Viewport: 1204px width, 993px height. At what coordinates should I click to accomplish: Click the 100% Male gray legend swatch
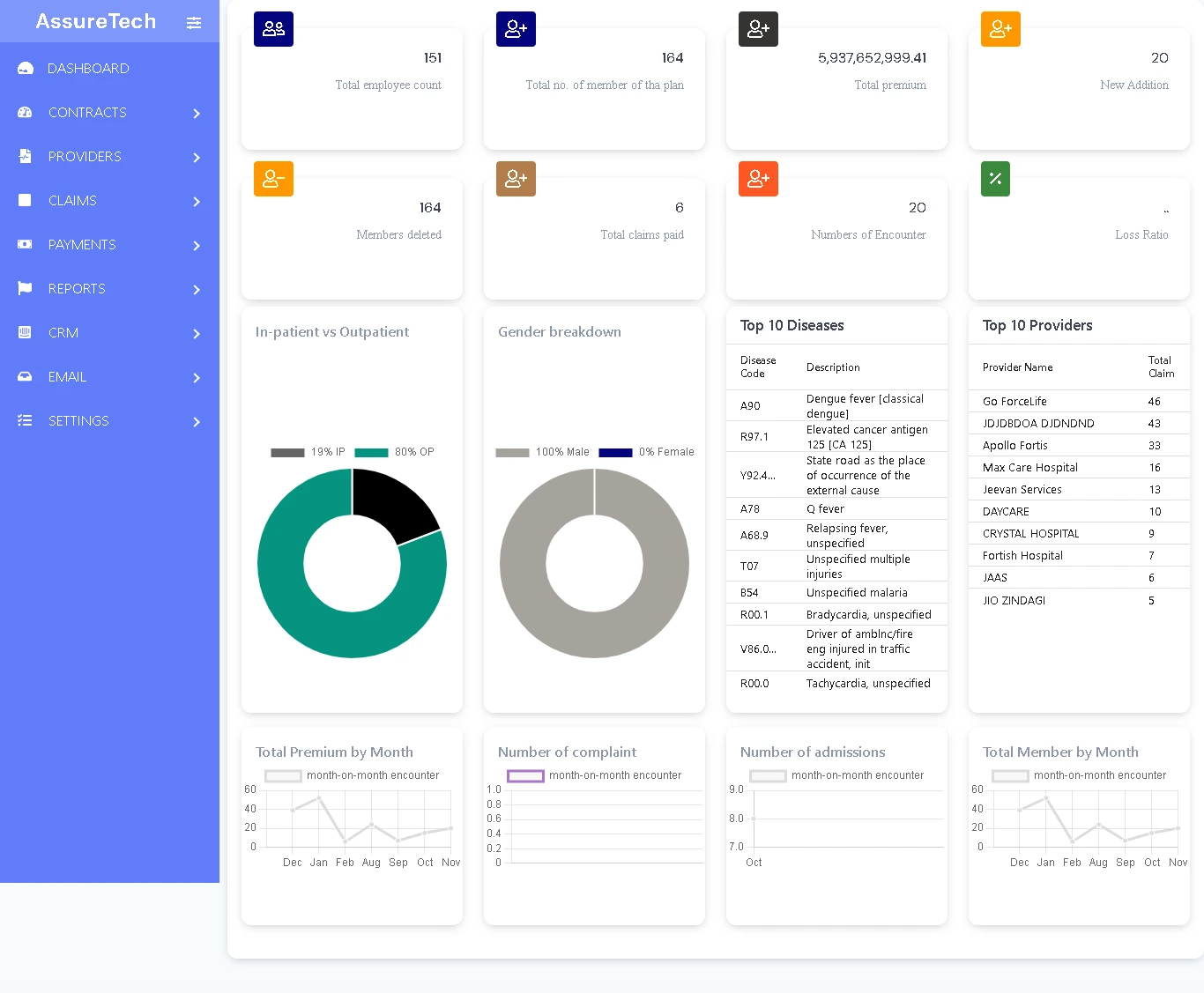512,453
